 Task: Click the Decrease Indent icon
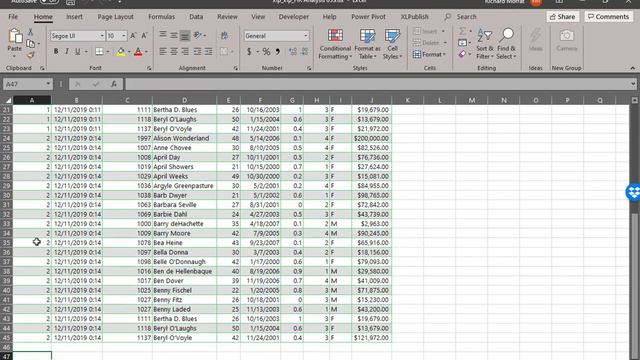point(198,51)
